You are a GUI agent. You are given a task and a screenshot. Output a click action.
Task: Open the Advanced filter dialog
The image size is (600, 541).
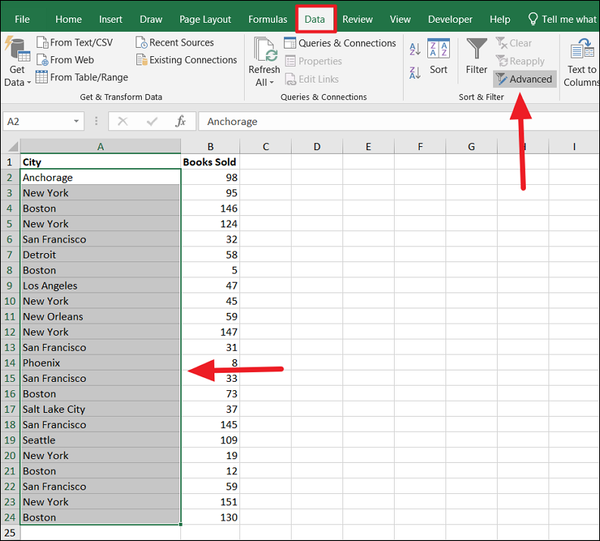pyautogui.click(x=525, y=79)
